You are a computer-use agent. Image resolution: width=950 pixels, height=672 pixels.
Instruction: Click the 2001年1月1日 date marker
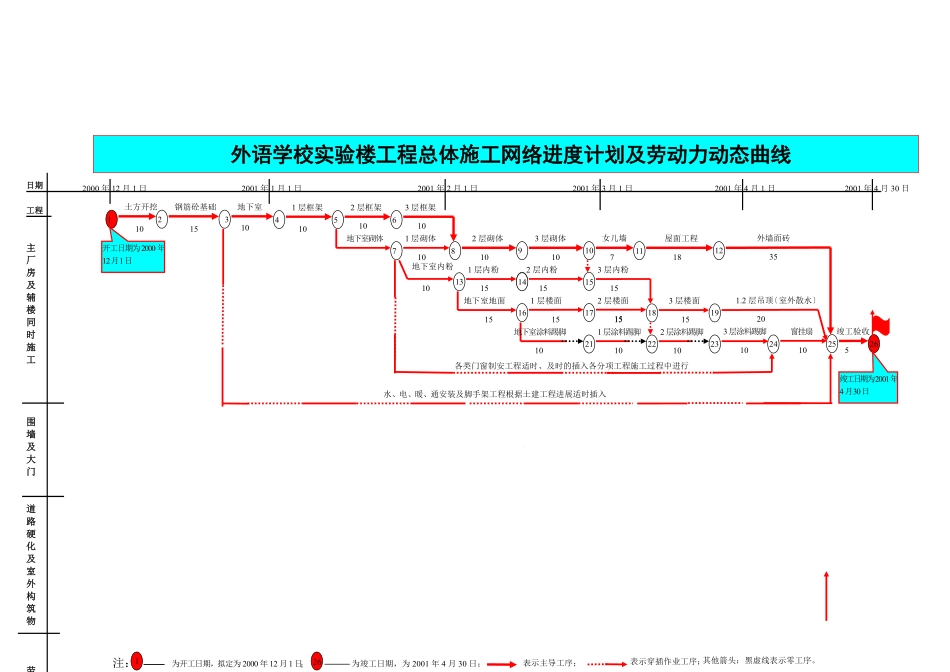pos(271,188)
